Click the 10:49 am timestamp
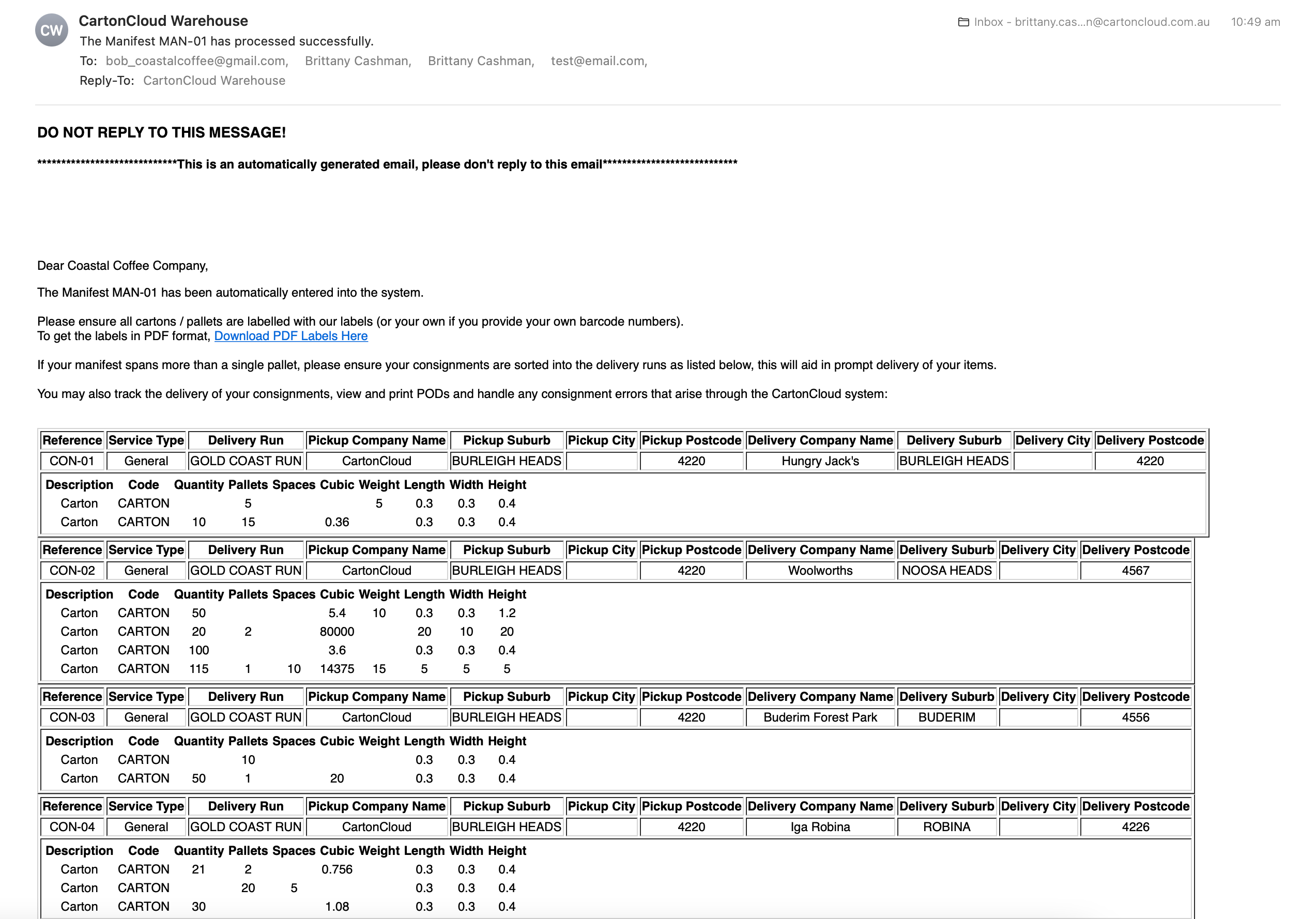This screenshot has width=1316, height=919. pos(1255,22)
